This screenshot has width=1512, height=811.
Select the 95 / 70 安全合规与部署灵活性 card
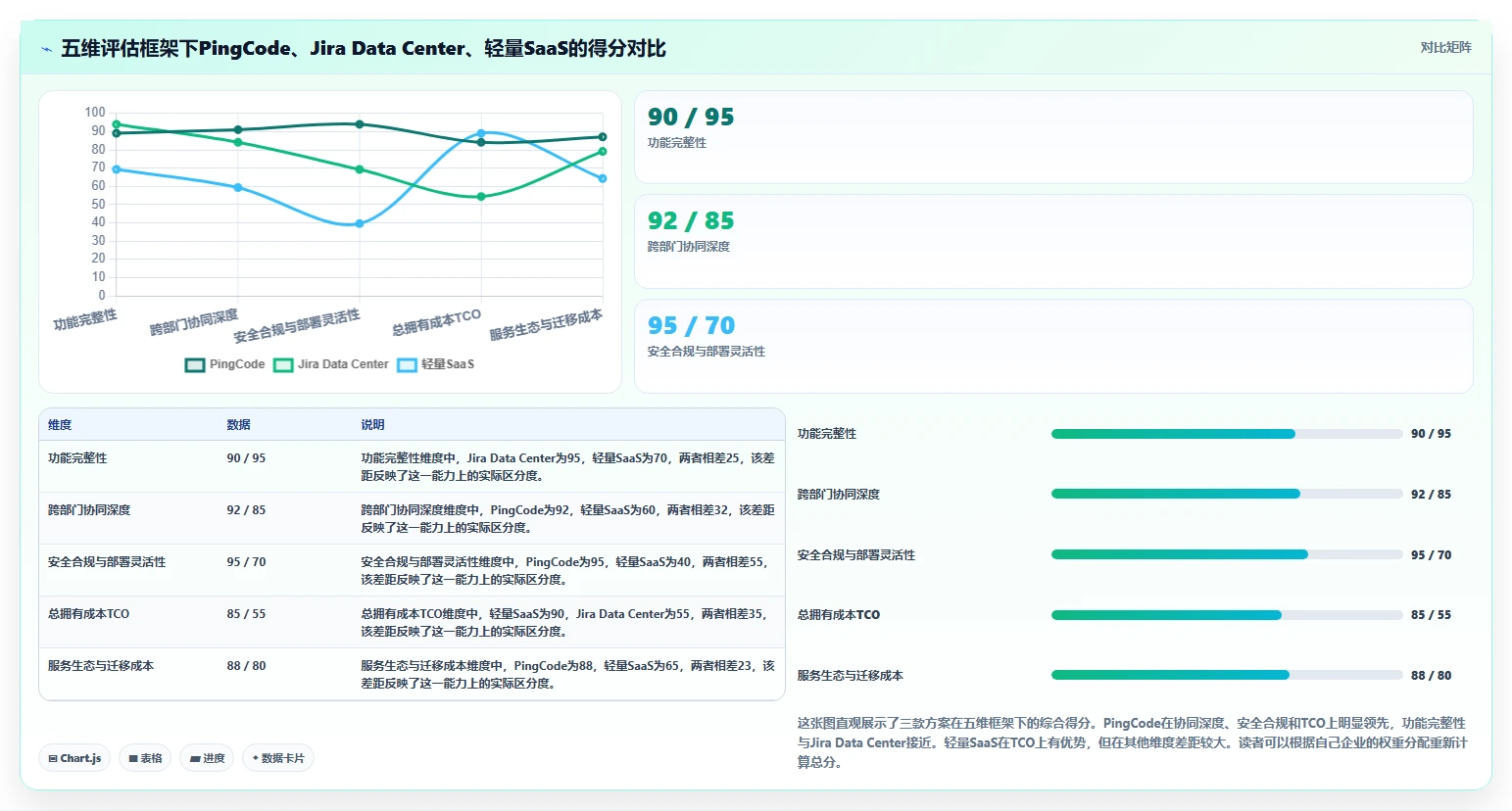pos(1053,346)
